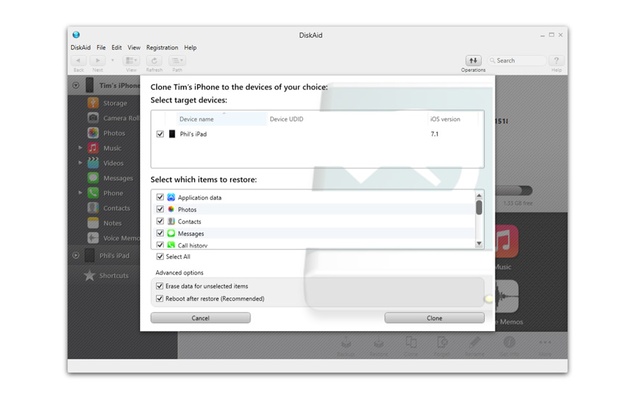Click the Voice Memos tile behind dialog
Screen dimensions: 624x400
pos(506,297)
